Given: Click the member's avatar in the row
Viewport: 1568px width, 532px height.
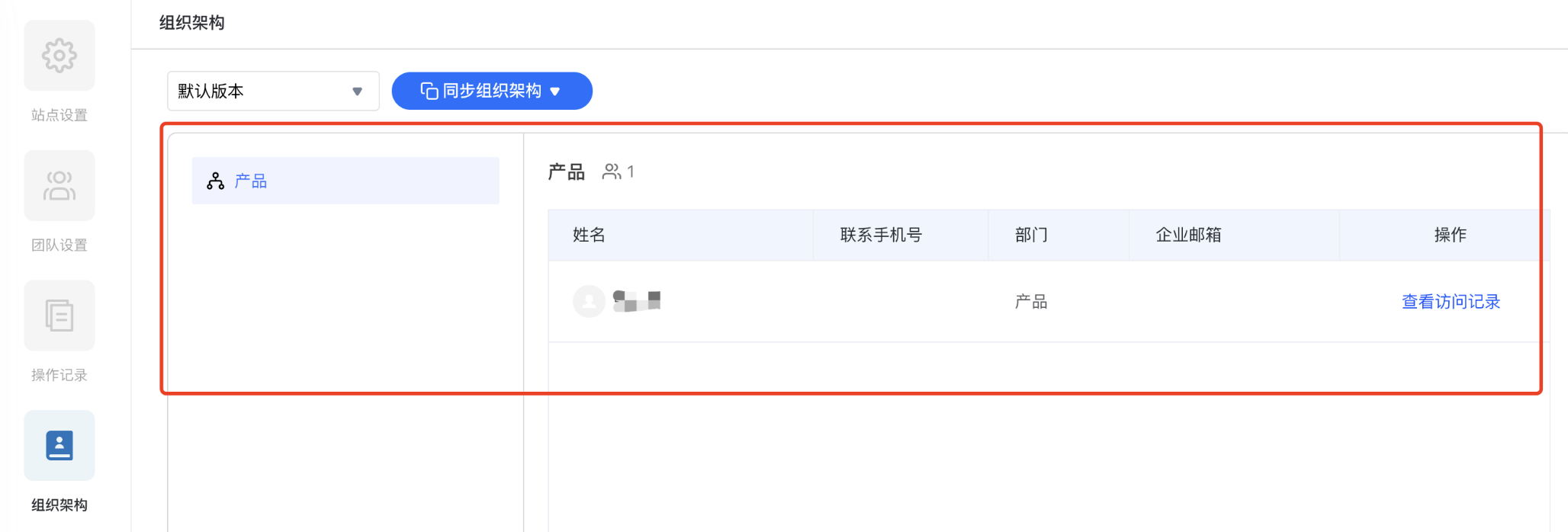Looking at the screenshot, I should [589, 301].
